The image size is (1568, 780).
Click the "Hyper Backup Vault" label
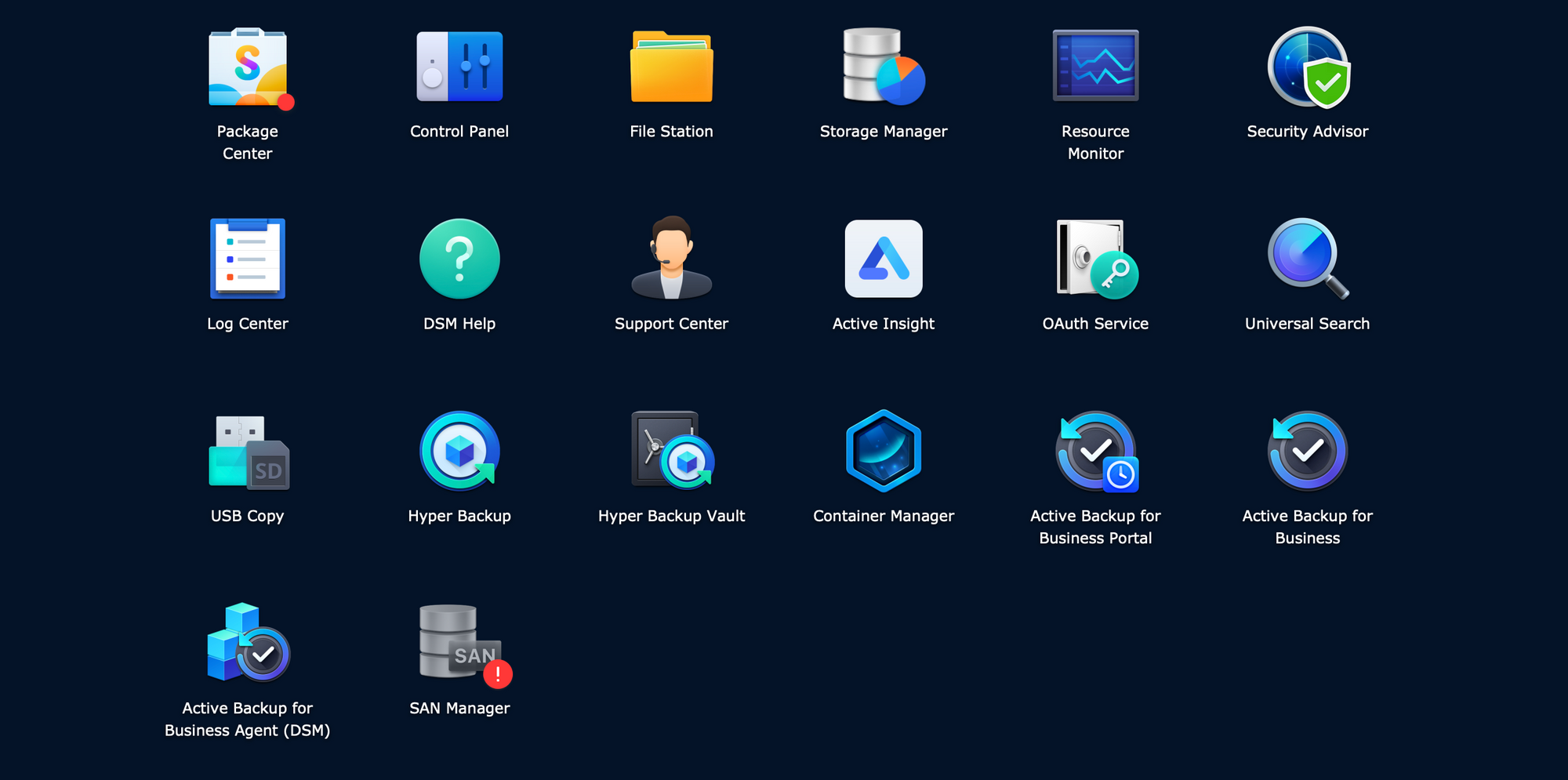(672, 516)
